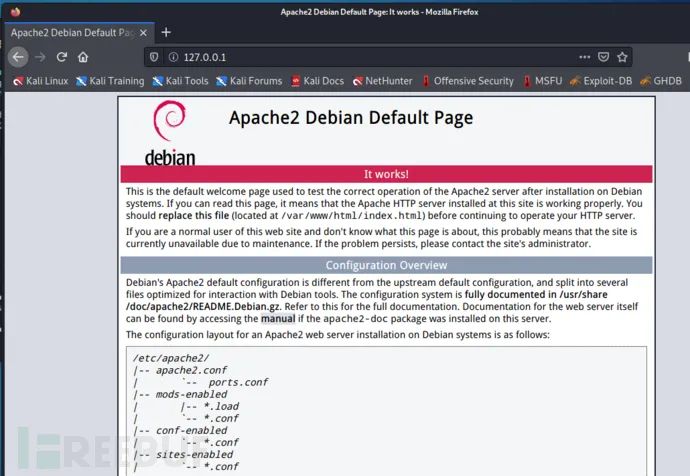
Task: Open the Kali Linux bookmark
Action: click(40, 81)
